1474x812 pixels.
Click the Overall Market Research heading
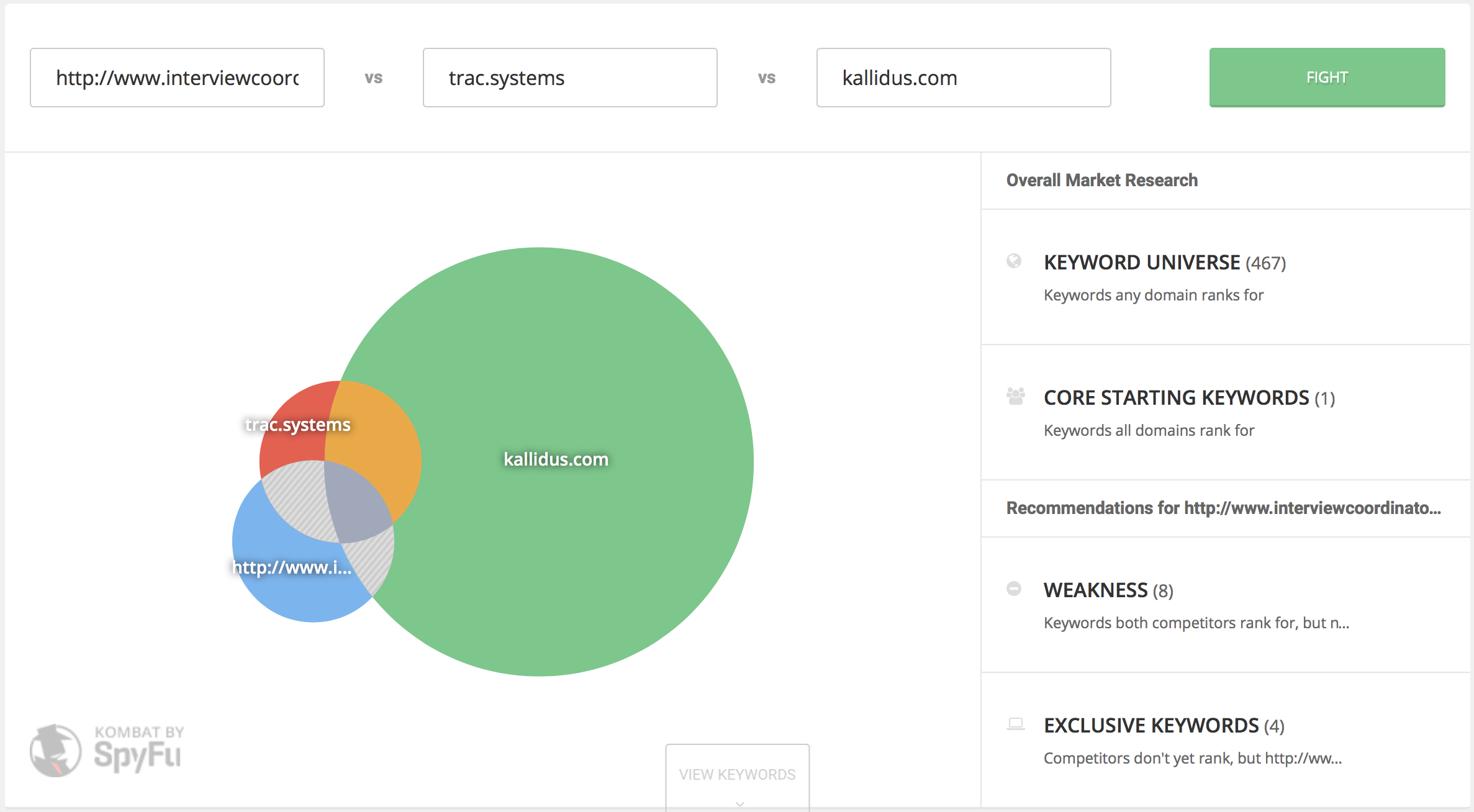pos(1102,180)
